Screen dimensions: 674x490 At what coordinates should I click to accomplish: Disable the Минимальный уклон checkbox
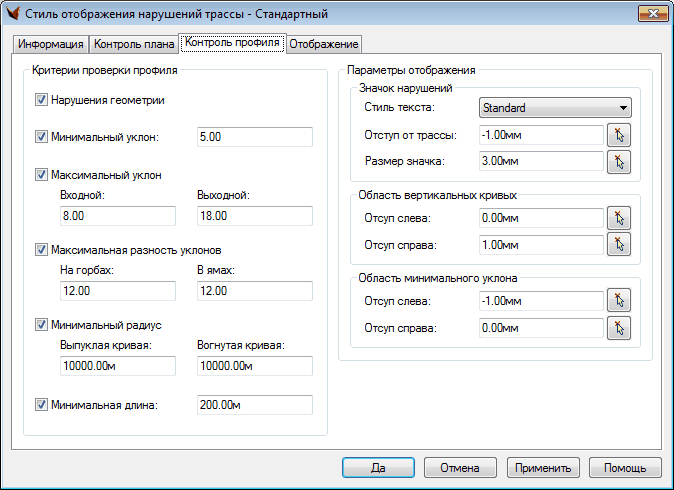pyautogui.click(x=41, y=137)
